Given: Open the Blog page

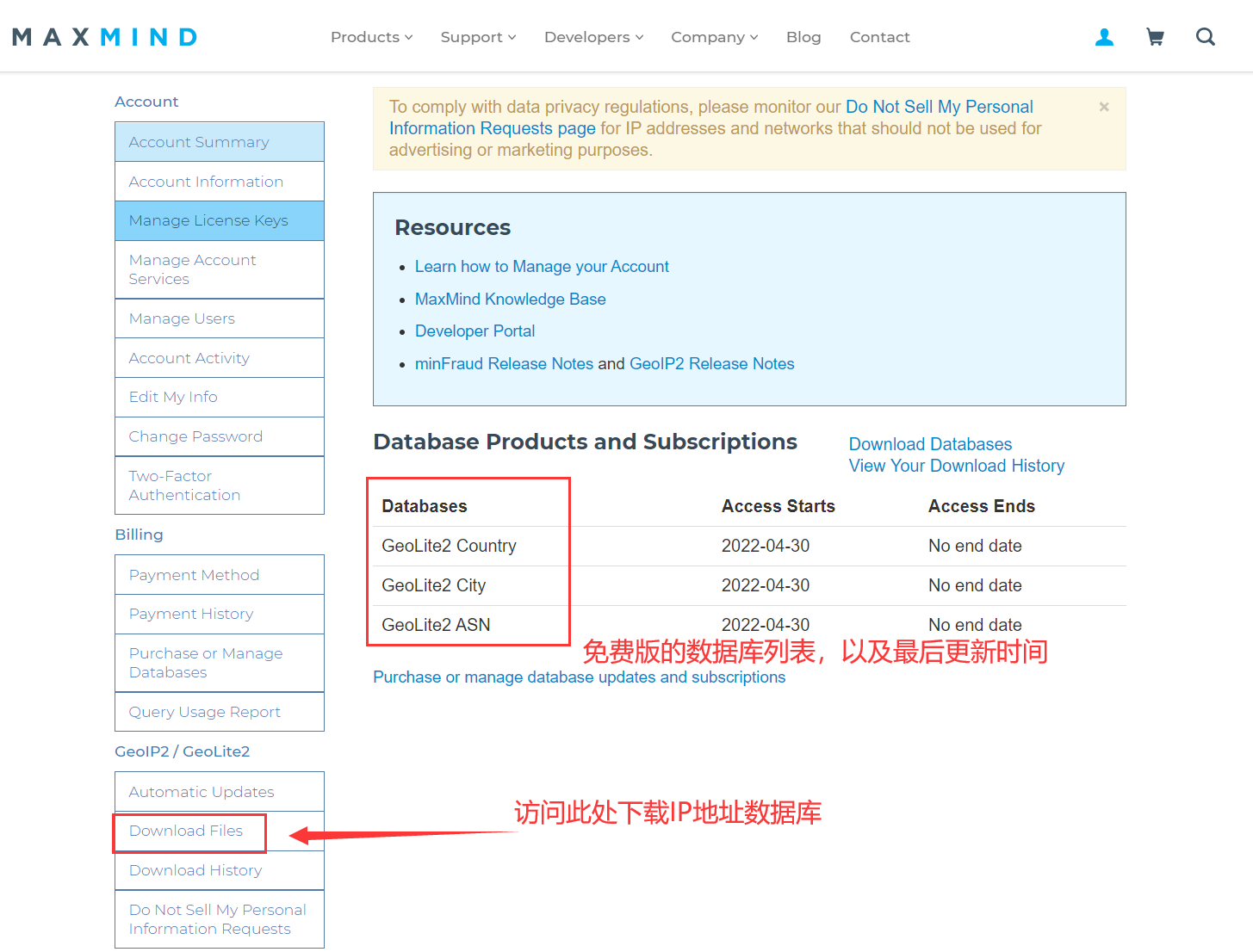Looking at the screenshot, I should point(803,37).
